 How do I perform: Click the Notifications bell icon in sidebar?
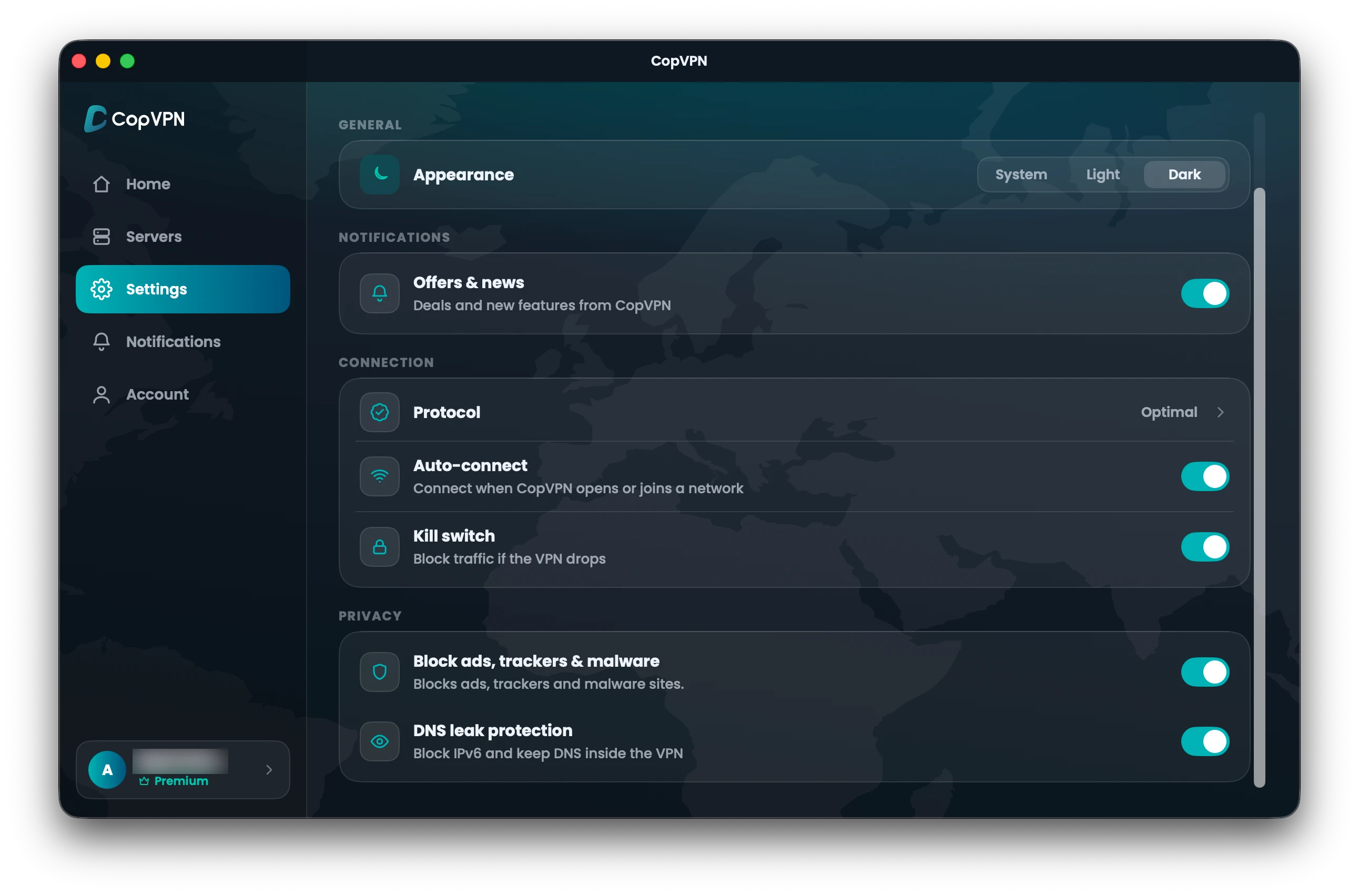(x=101, y=342)
